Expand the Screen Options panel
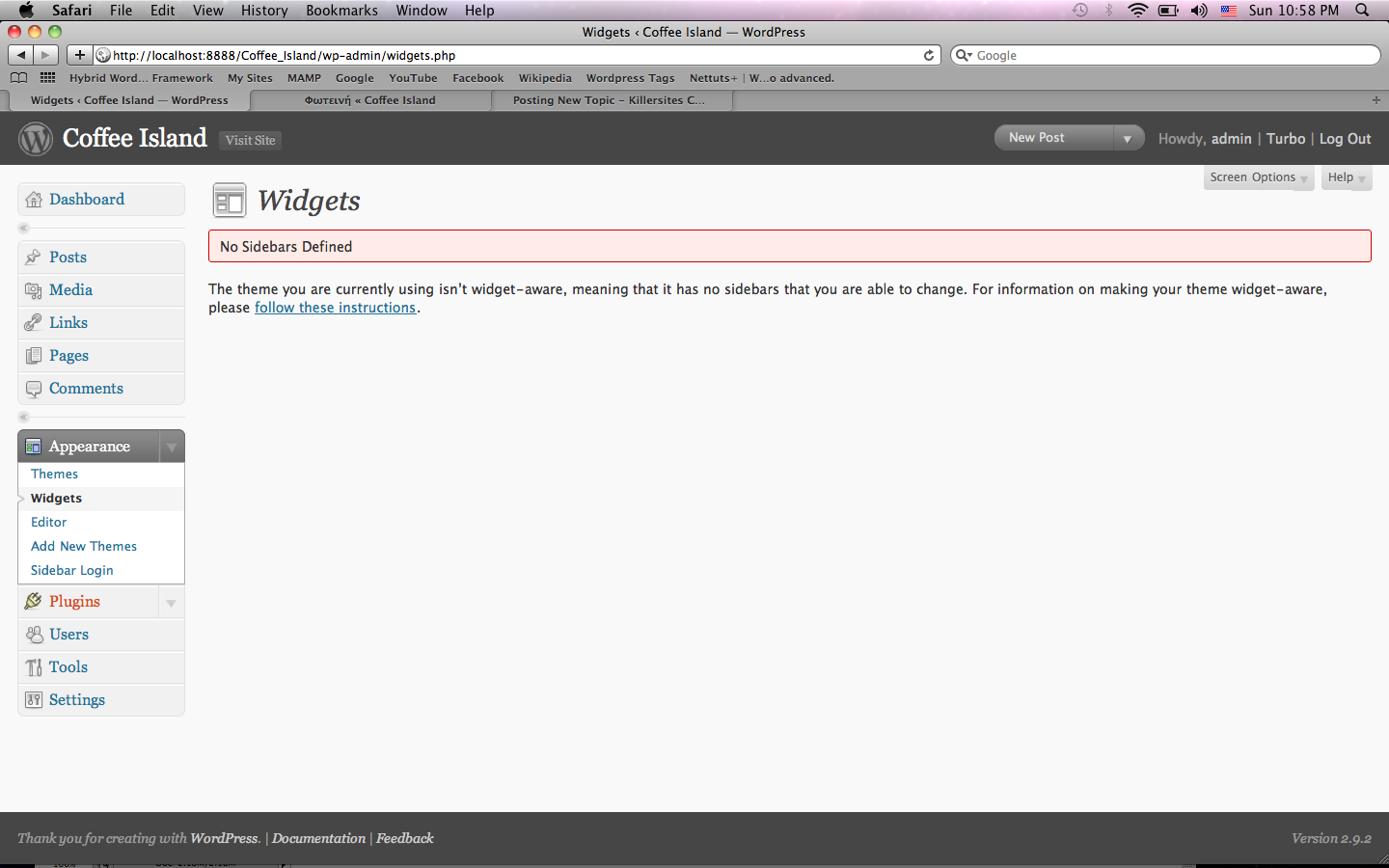This screenshot has height=868, width=1389. point(1259,177)
